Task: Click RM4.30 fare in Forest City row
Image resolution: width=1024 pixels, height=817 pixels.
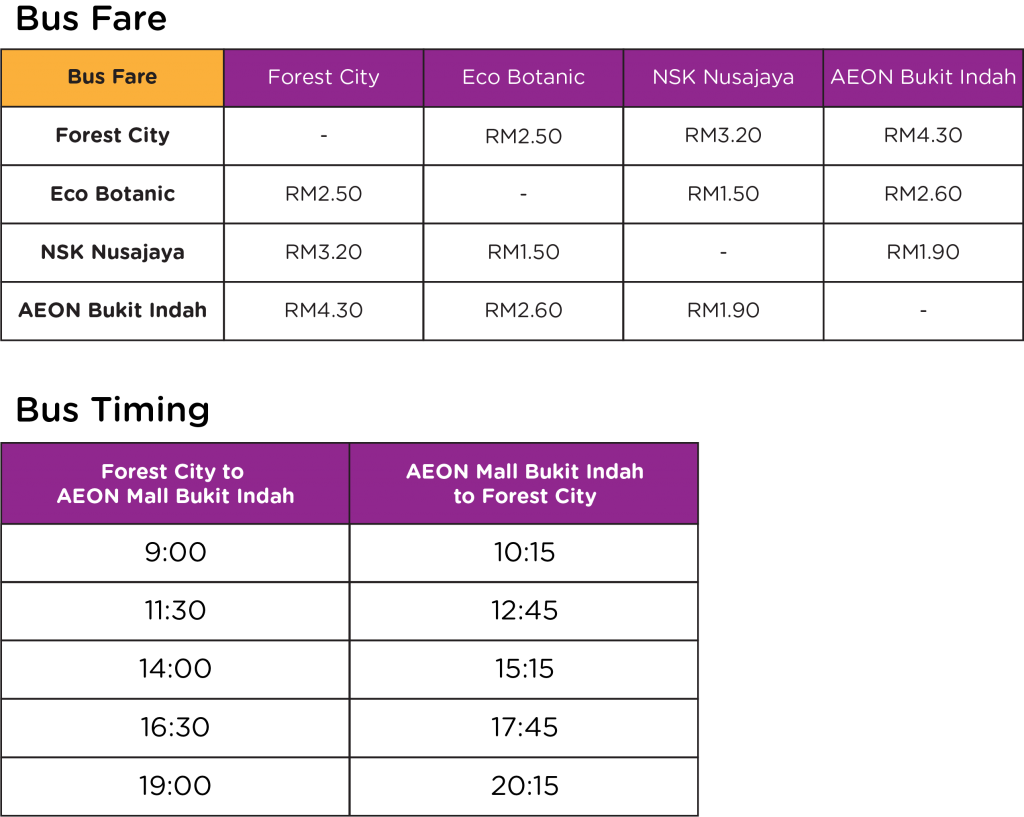Action: click(x=923, y=136)
